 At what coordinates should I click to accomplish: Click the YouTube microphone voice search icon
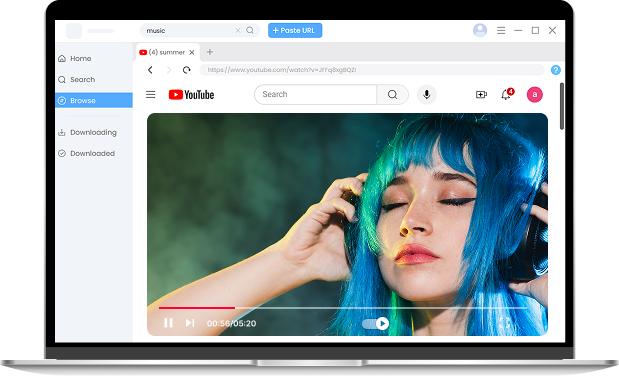point(426,94)
